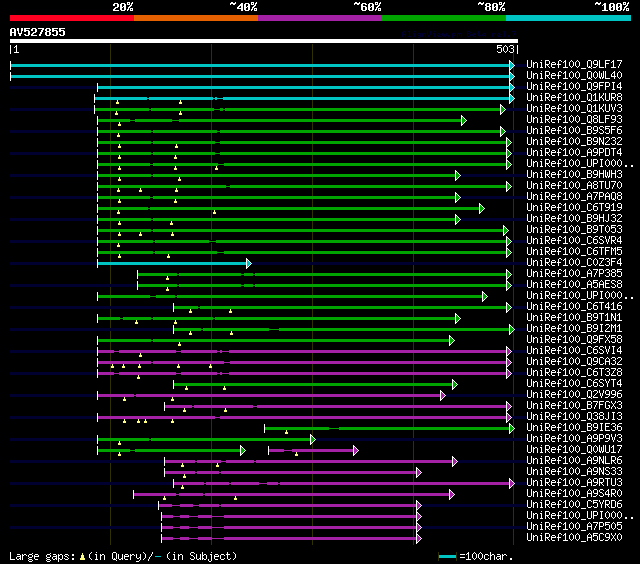Click the purple ~60% legend segment
Screen dimensions: 640x564
(320, 18)
